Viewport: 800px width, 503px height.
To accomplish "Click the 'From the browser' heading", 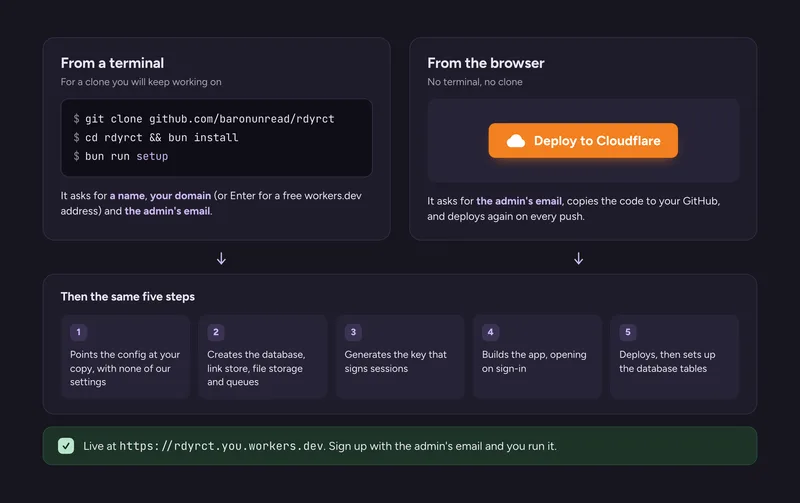I will click(x=486, y=63).
